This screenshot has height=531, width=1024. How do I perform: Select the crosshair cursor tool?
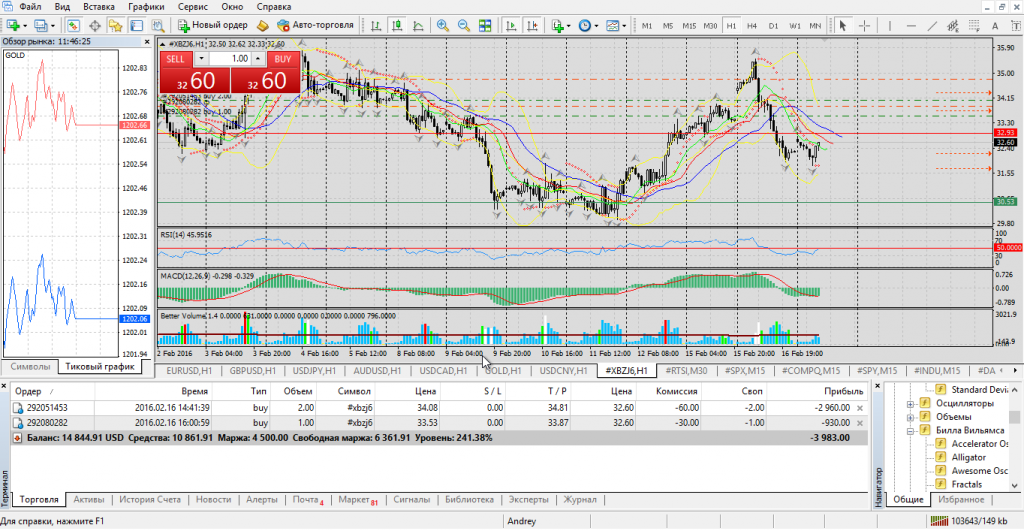pos(865,24)
